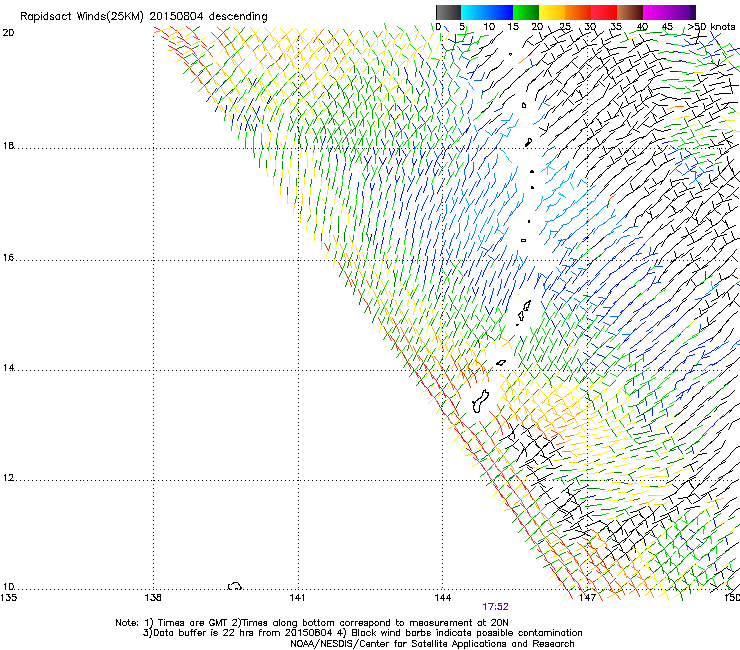Viewport: 740px width, 650px height.
Task: Click the magenta 40-45 knots color segment
Action: 656,12
